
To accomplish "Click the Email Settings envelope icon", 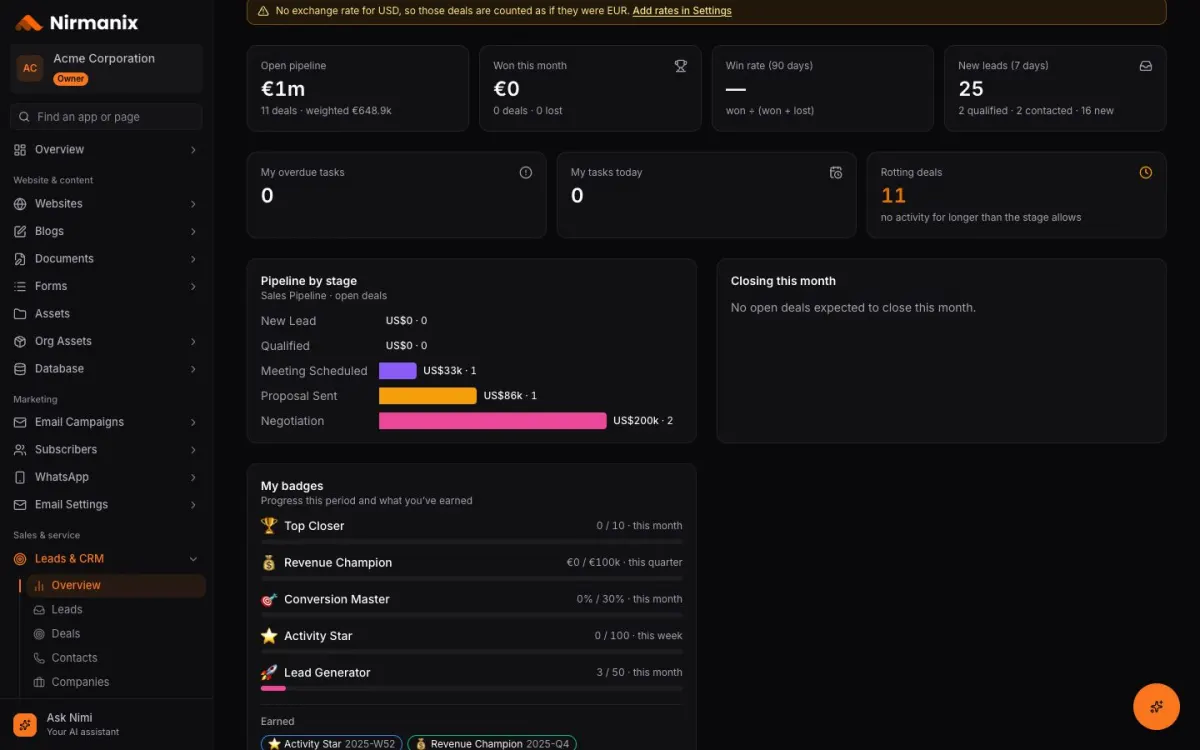I will [x=20, y=505].
